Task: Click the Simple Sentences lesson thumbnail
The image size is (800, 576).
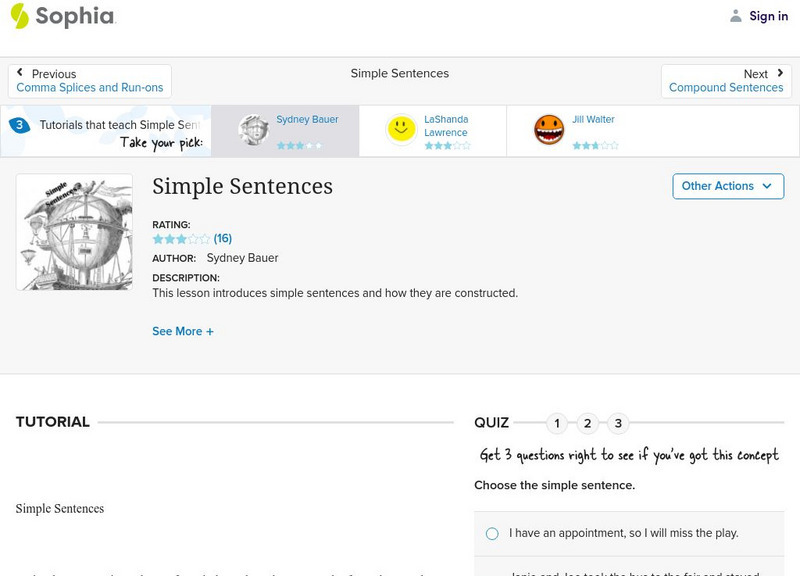Action: tap(75, 232)
